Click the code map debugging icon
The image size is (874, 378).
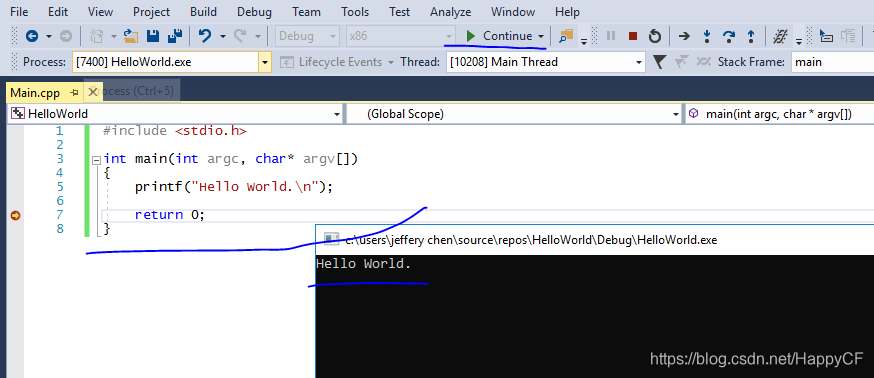click(780, 37)
